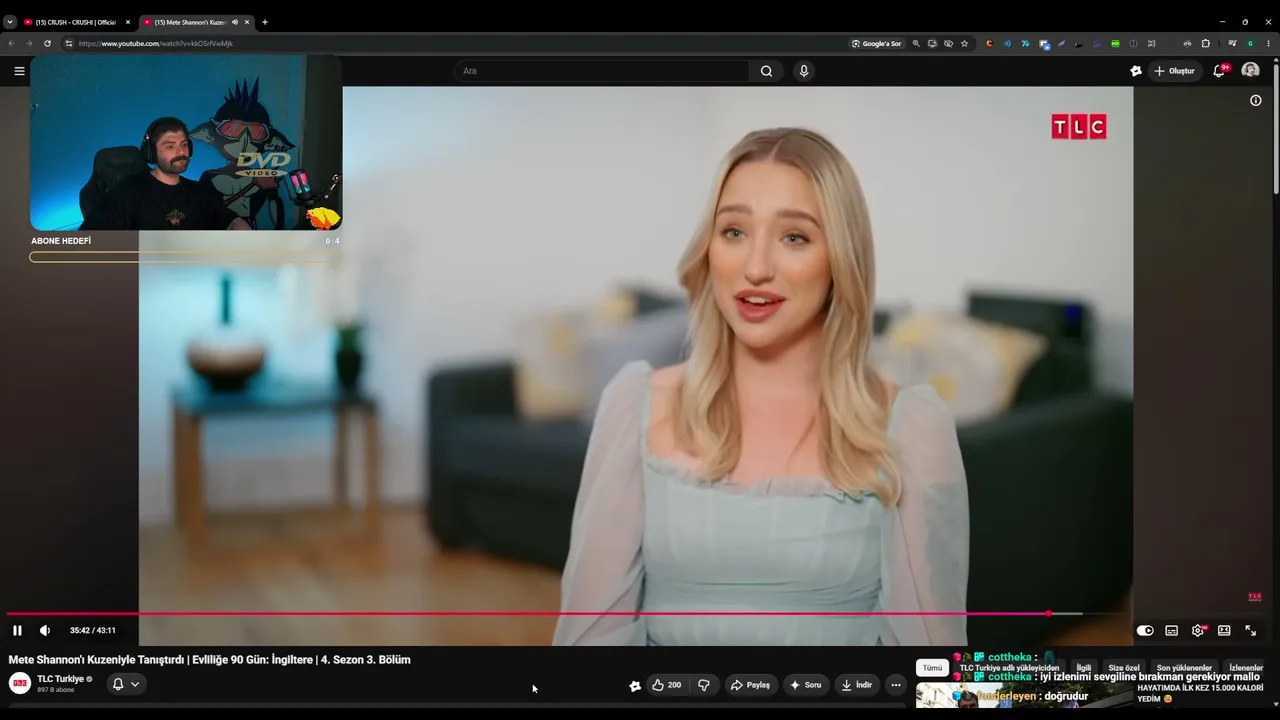The width and height of the screenshot is (1280, 720).
Task: Close the Mete Shannon'ı browser tab
Action: 247,22
